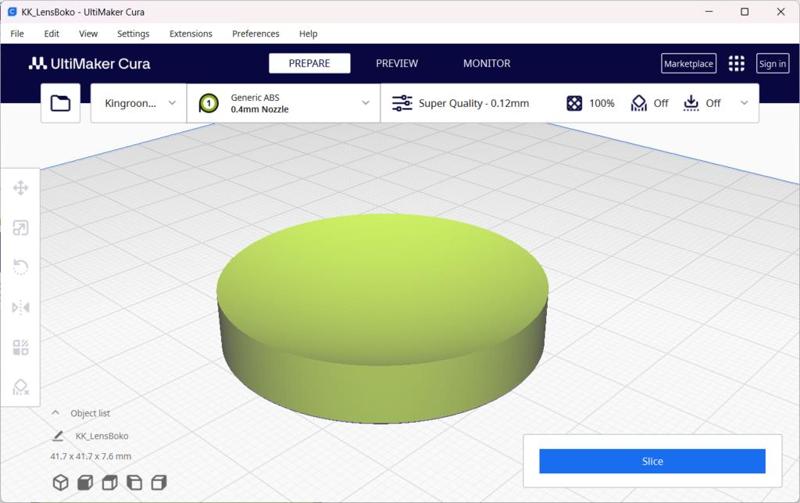Expand print settings panel chevron
The image size is (800, 503).
click(x=744, y=103)
